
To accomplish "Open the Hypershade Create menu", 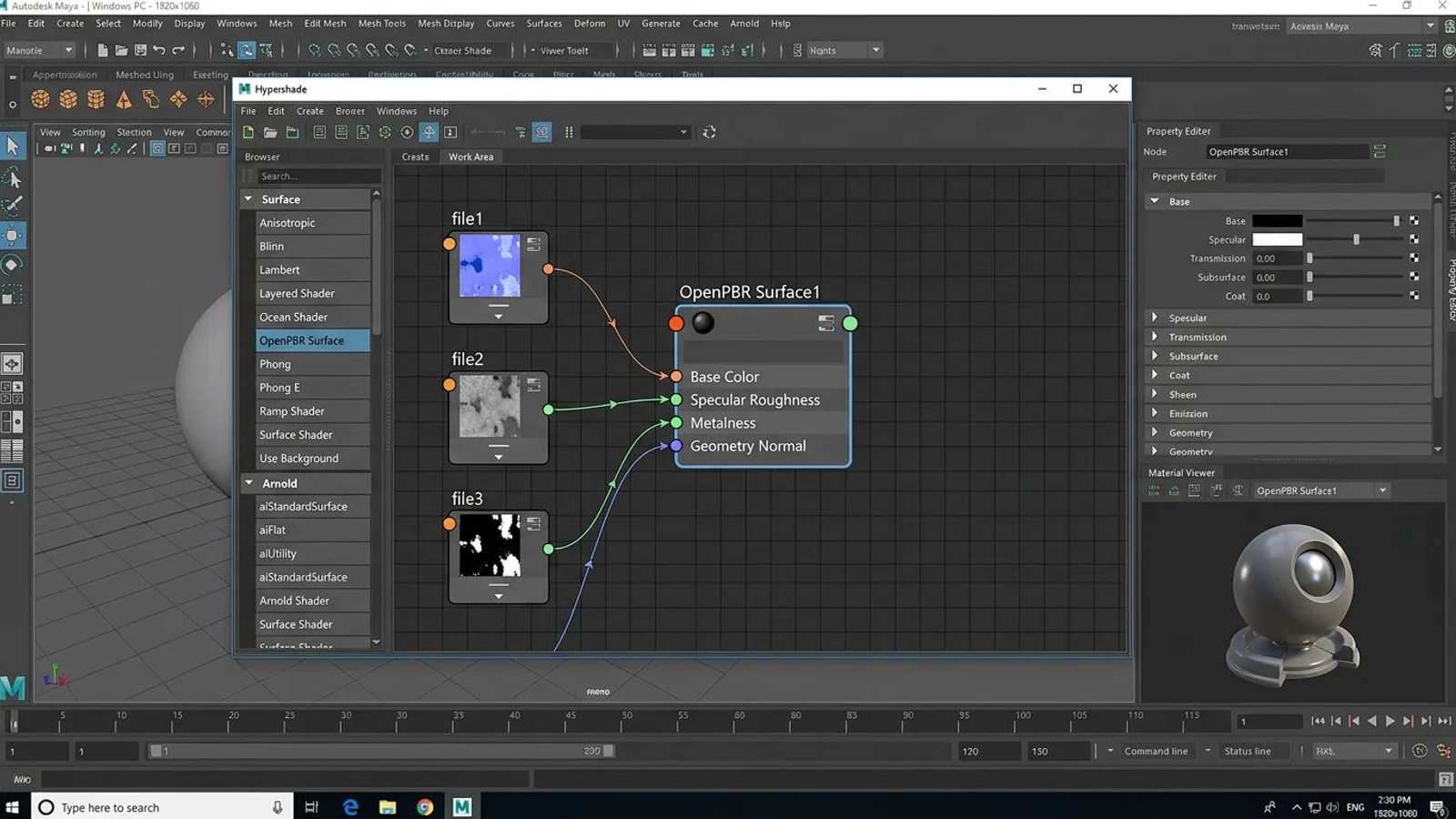I will pos(309,111).
